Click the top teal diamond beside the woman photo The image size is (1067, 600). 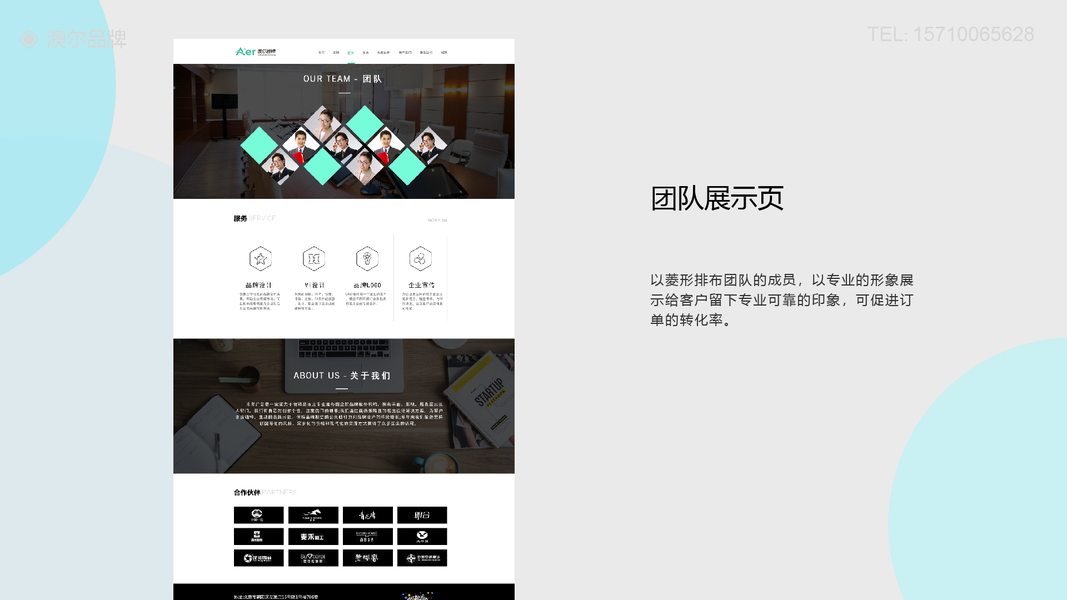coord(365,124)
